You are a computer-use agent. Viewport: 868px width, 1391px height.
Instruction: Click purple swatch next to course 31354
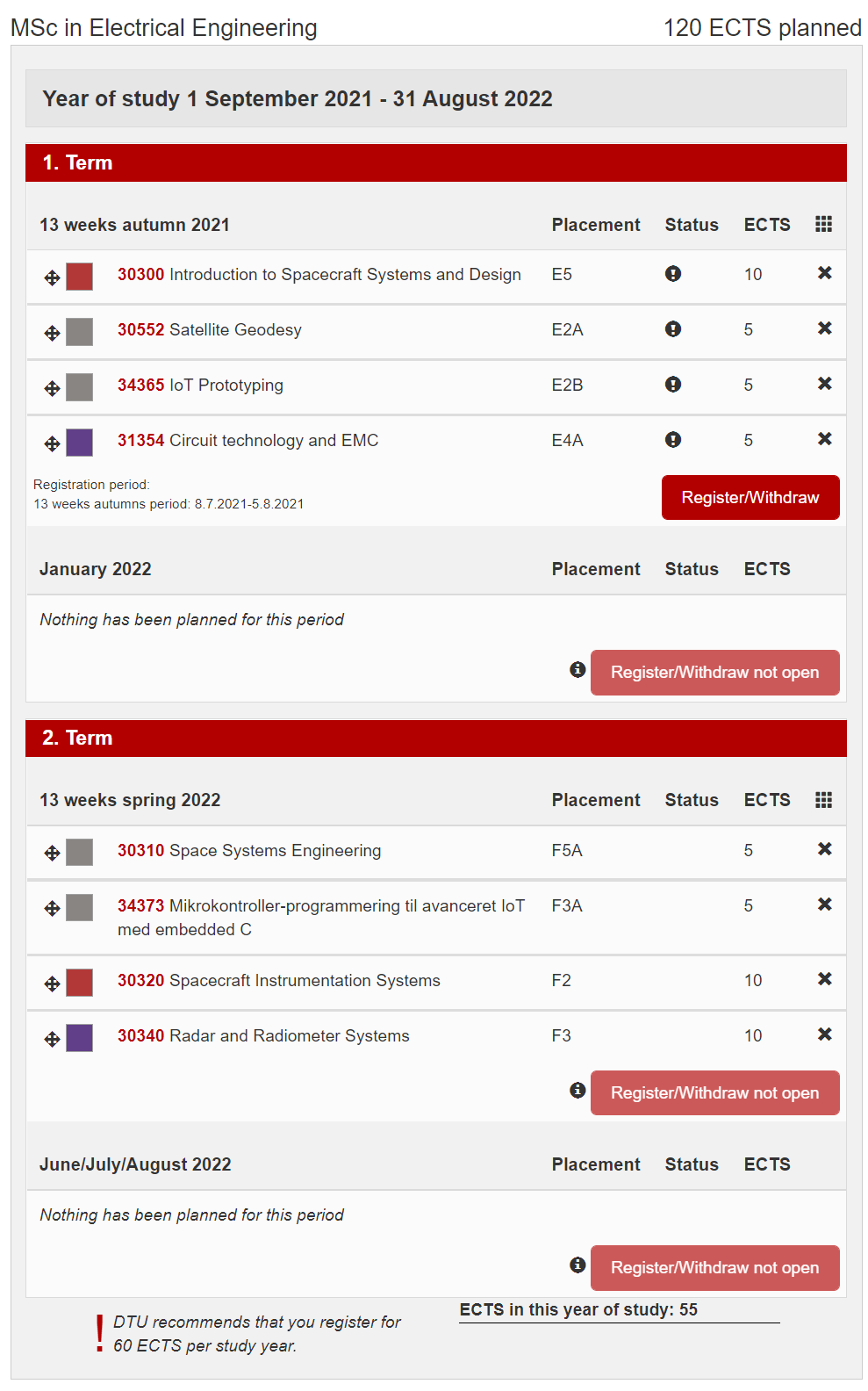(x=80, y=443)
